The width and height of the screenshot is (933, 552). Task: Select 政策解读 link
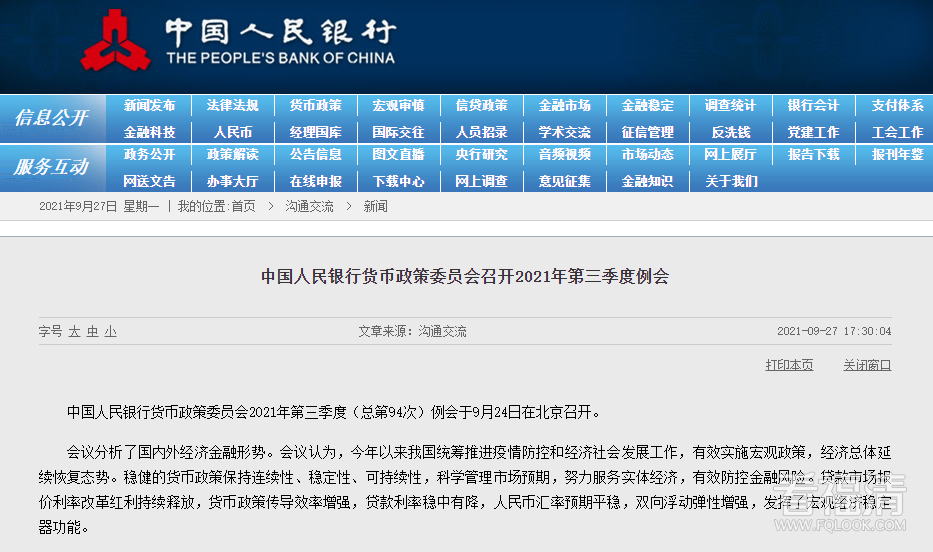tap(233, 155)
